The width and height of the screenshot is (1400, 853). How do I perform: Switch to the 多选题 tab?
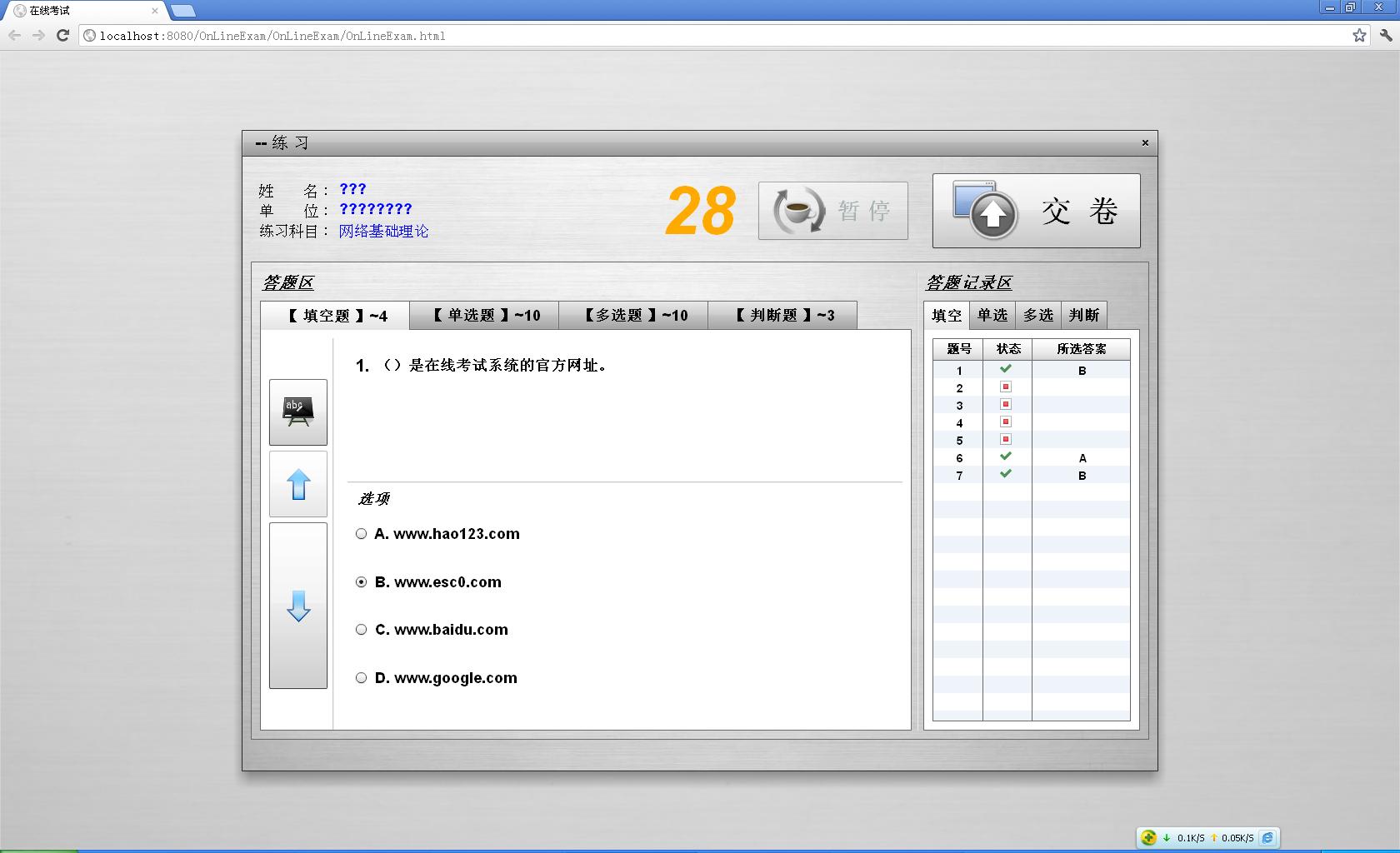tap(633, 315)
